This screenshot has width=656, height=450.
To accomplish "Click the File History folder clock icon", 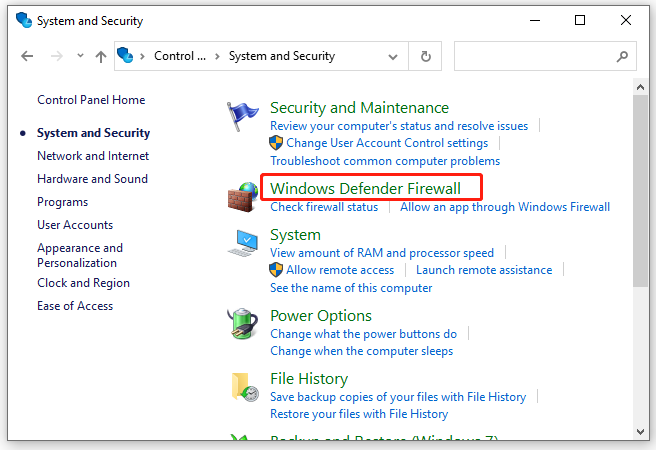I will 245,387.
